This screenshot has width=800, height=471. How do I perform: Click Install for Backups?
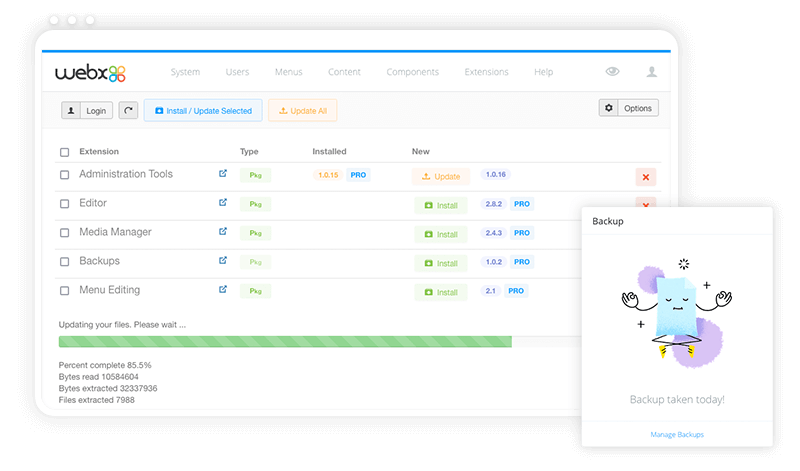pos(441,263)
